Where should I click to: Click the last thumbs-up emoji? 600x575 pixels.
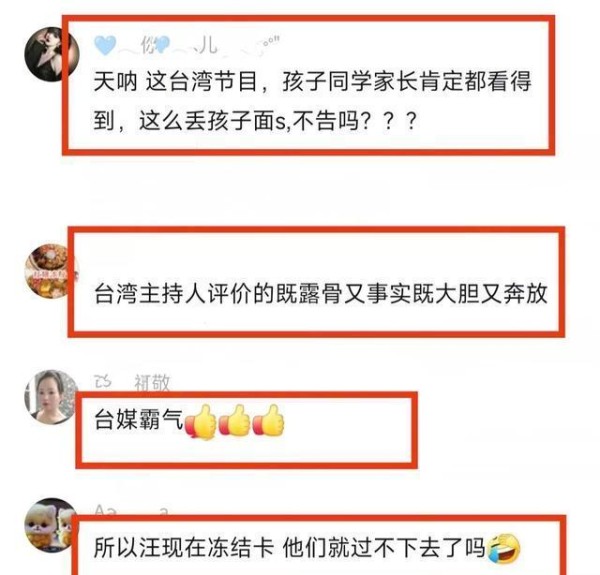[269, 420]
